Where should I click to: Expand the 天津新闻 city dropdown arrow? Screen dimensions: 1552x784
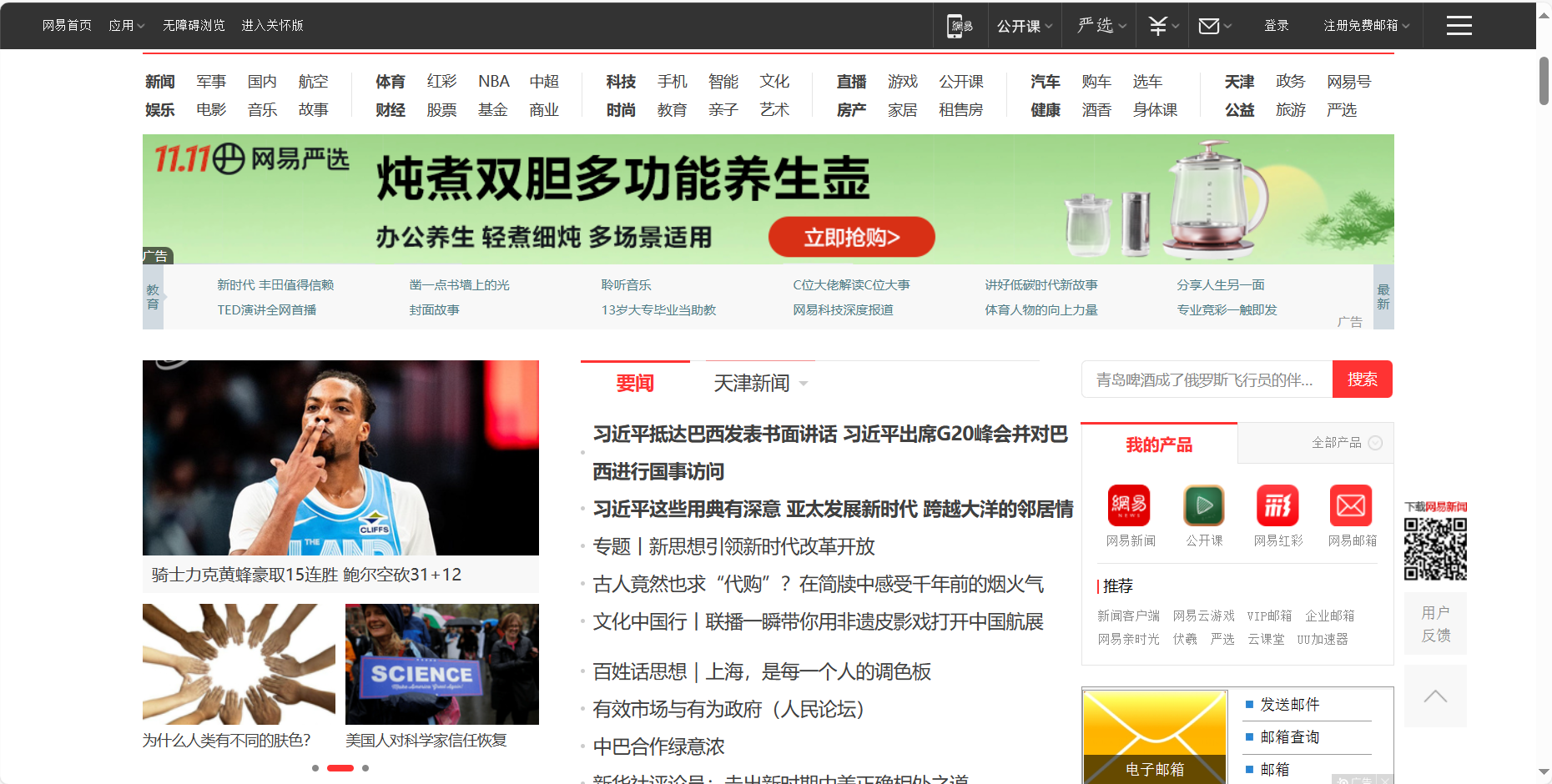(804, 384)
